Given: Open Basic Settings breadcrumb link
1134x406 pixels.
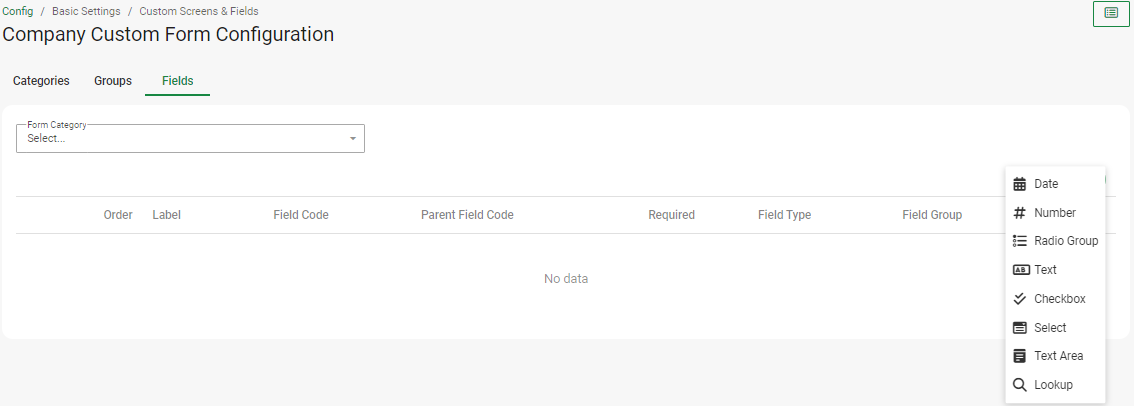Looking at the screenshot, I should [86, 11].
